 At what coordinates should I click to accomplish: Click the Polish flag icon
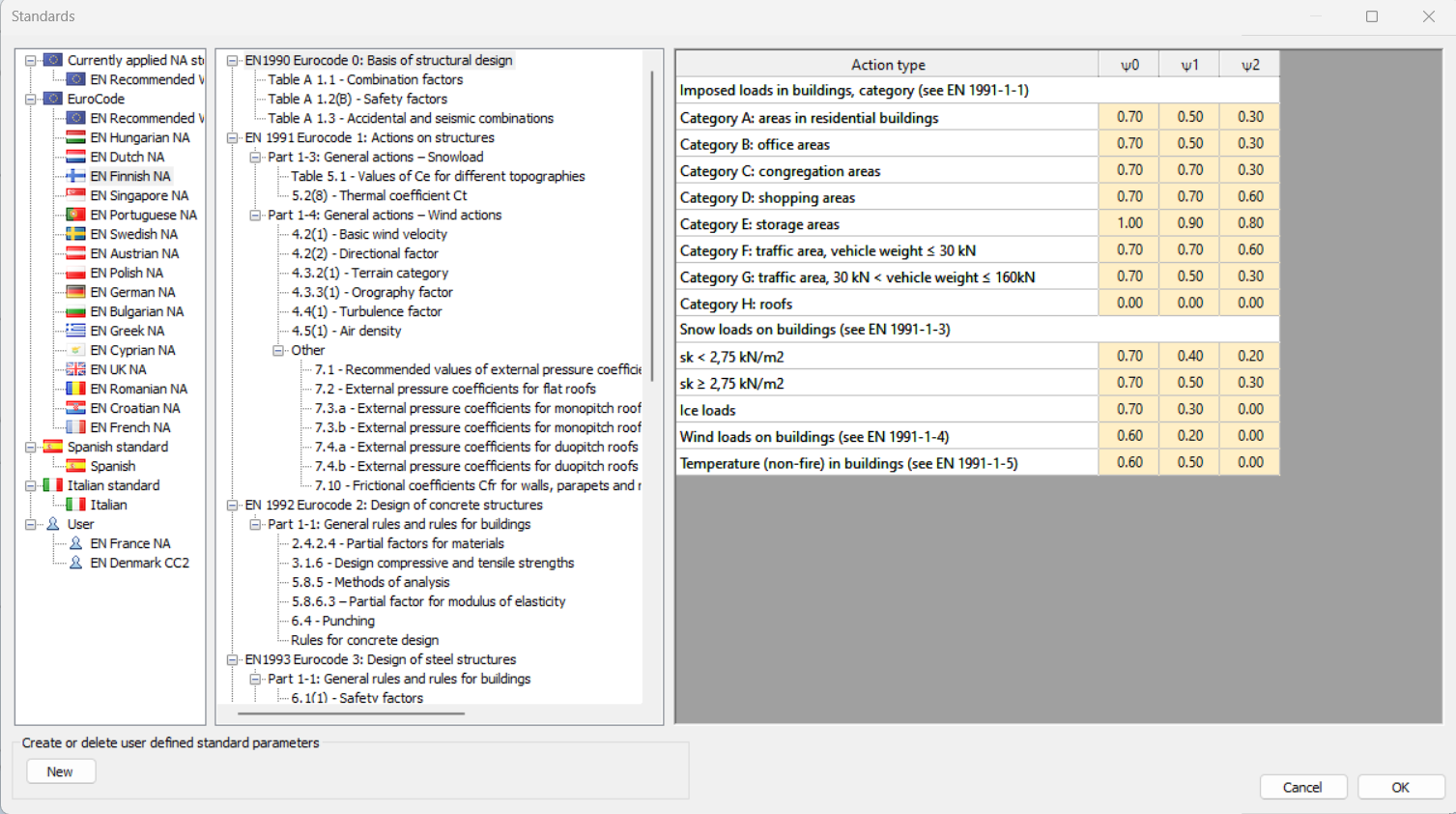(x=75, y=273)
